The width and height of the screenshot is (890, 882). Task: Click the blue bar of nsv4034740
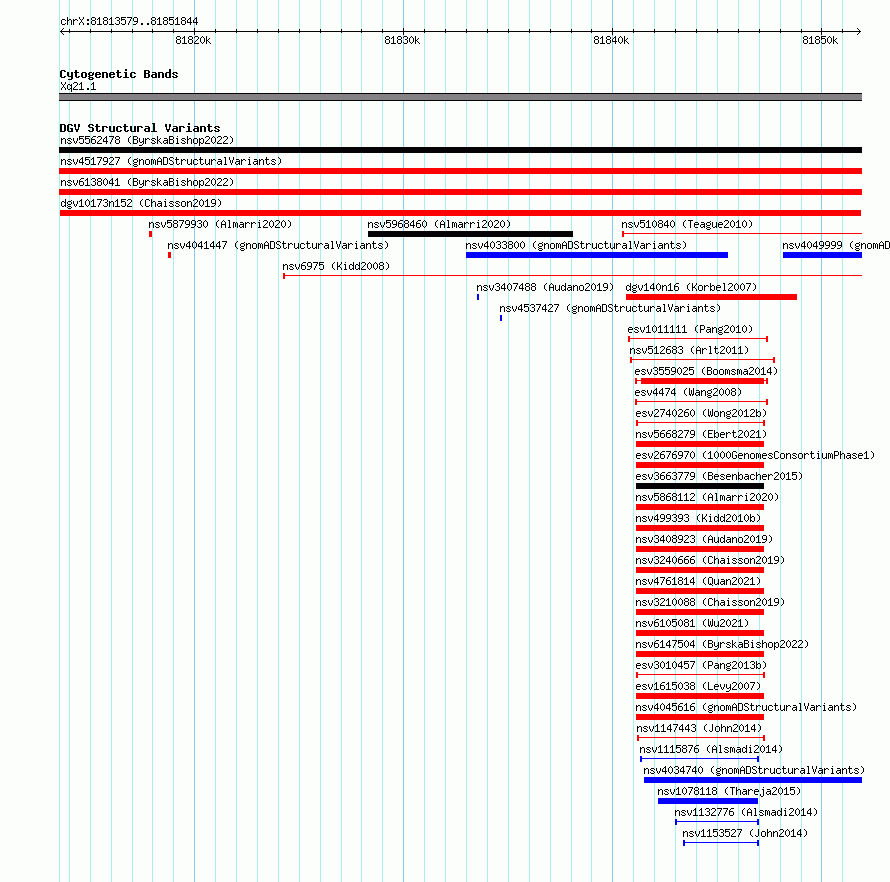[x=753, y=780]
